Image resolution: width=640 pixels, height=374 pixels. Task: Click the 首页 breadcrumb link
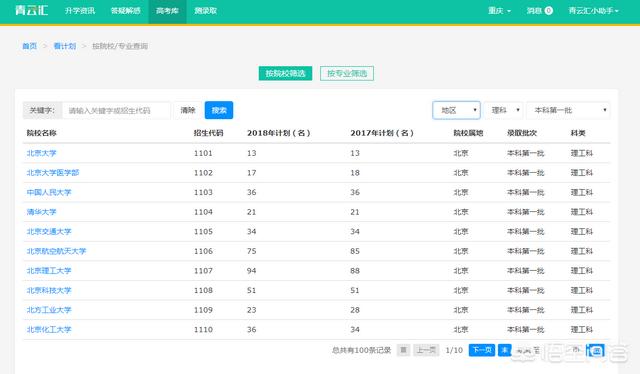point(29,46)
